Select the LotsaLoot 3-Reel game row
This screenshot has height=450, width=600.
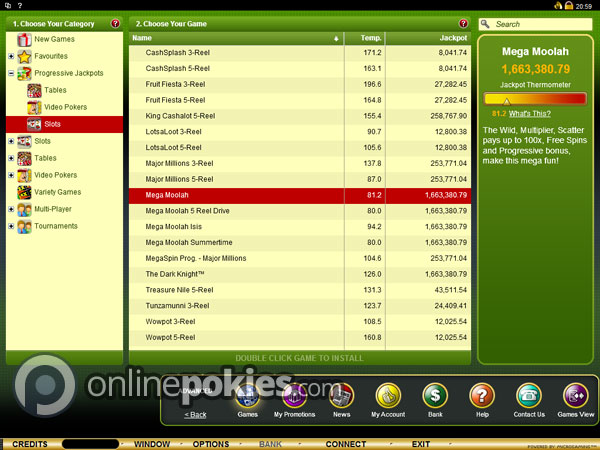click(300, 132)
